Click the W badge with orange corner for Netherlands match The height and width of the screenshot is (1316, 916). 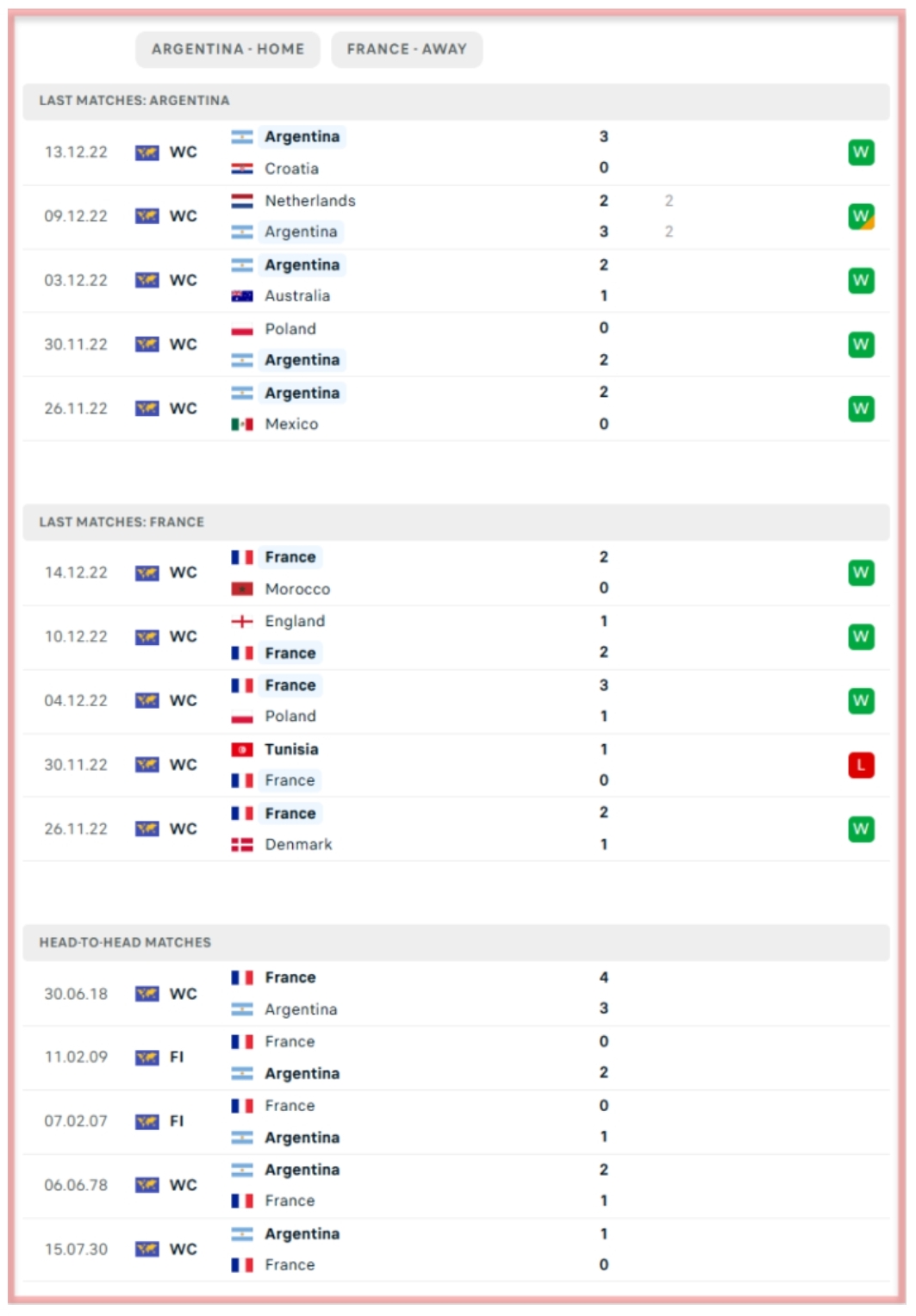pos(860,216)
